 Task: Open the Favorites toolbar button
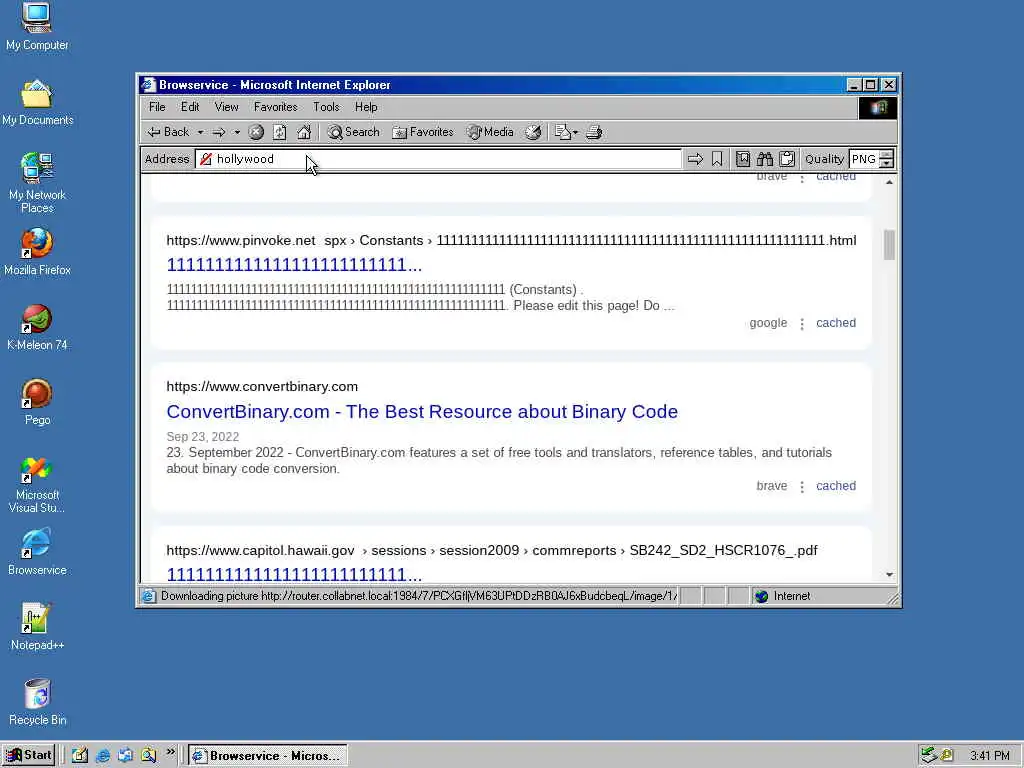[423, 132]
